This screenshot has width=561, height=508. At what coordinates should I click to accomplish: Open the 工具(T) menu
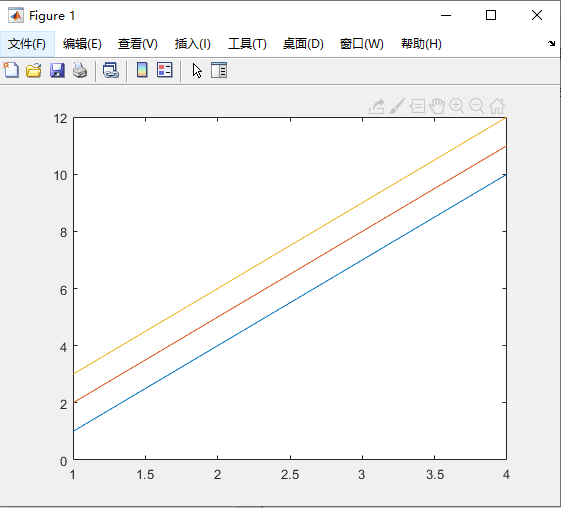(x=247, y=44)
